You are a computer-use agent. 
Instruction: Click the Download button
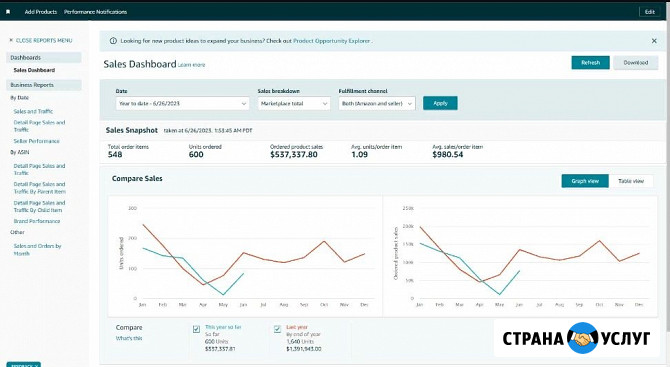(x=636, y=63)
